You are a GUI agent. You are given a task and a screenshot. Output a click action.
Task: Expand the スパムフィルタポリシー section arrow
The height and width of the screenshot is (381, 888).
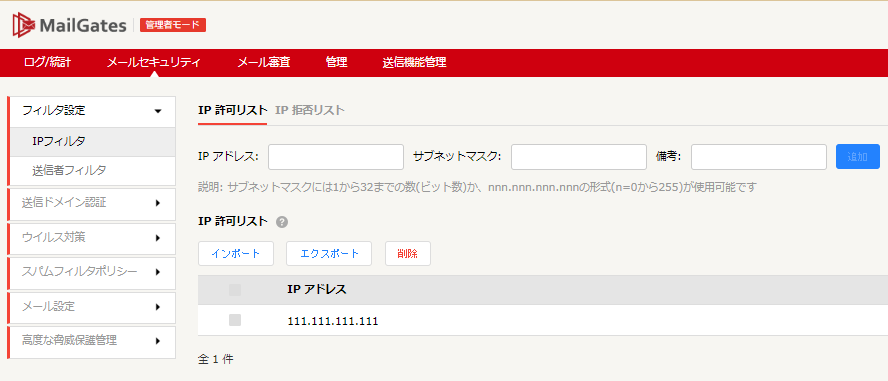point(158,272)
